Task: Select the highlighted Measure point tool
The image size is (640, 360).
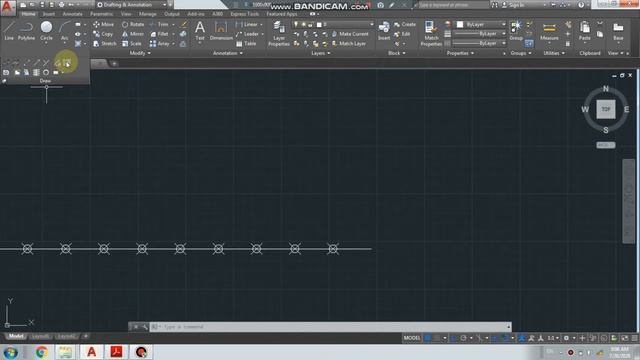Action: pyautogui.click(x=67, y=62)
